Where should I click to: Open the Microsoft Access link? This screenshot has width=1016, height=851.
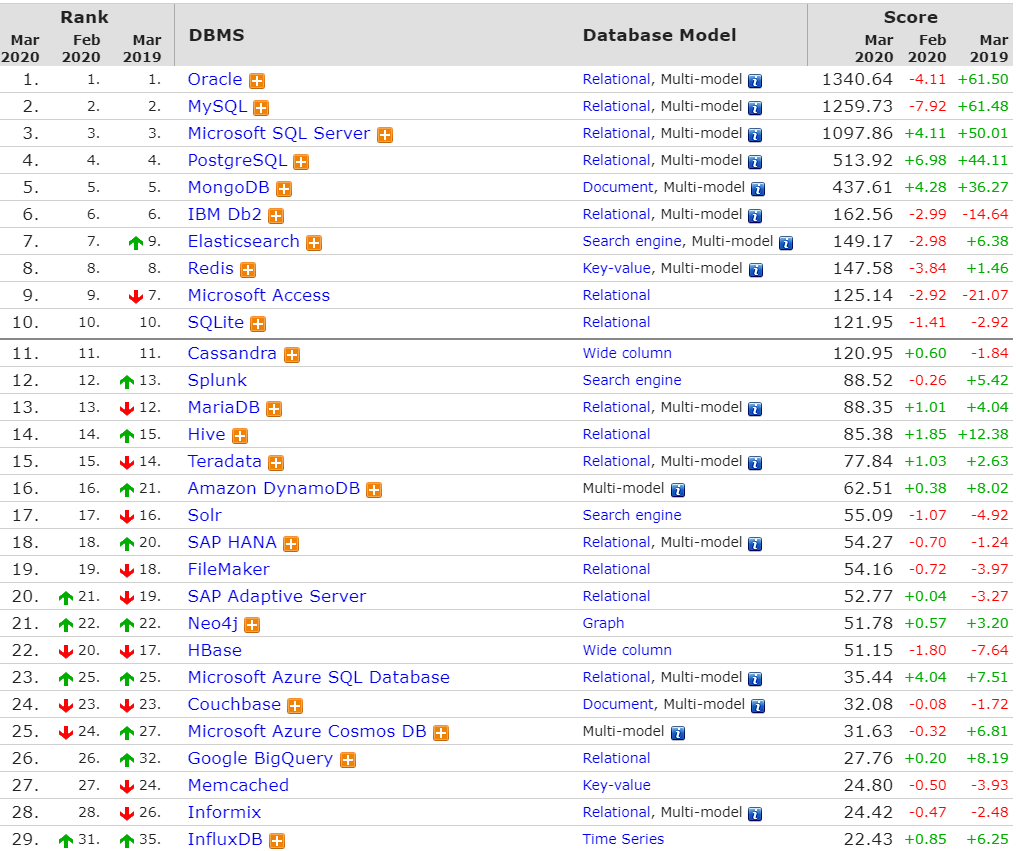coord(259,295)
